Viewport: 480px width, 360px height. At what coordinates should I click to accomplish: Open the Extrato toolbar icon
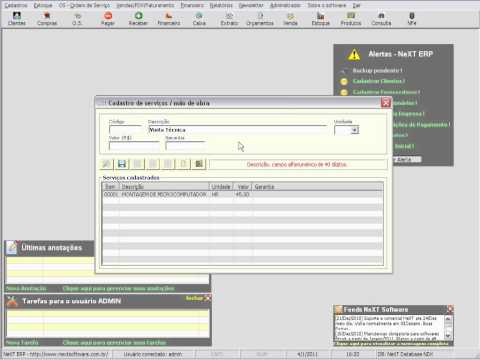point(229,19)
